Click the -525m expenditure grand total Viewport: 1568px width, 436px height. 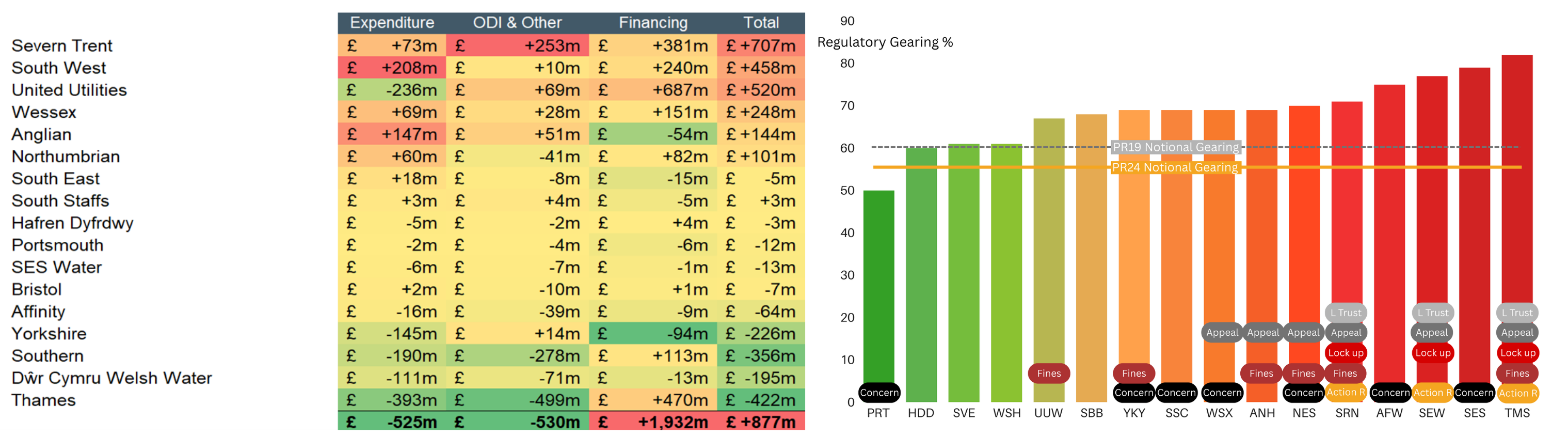point(392,422)
